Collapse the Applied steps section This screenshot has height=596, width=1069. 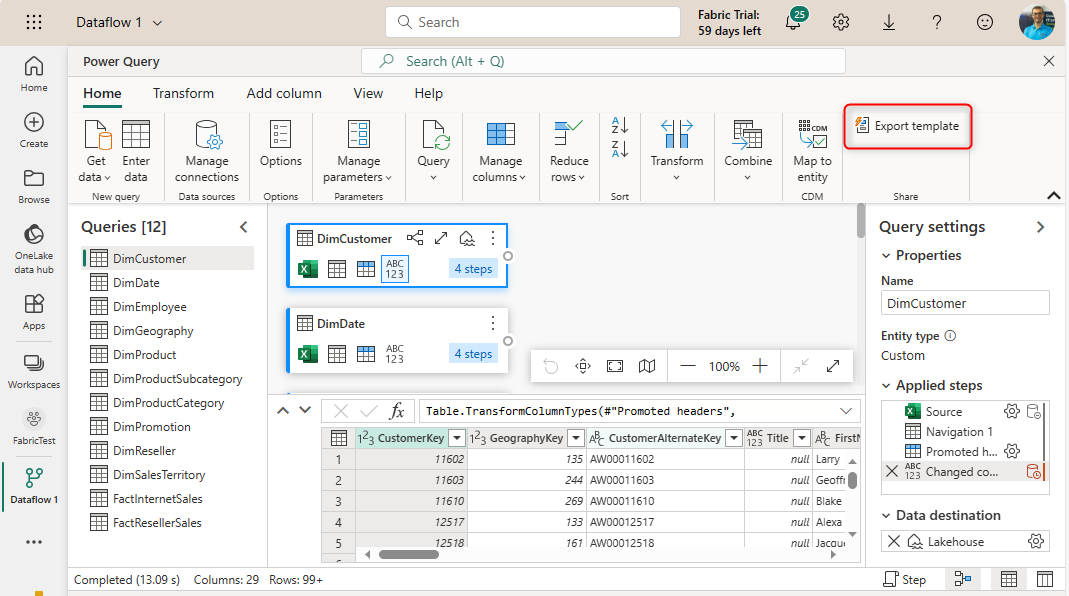pos(886,385)
